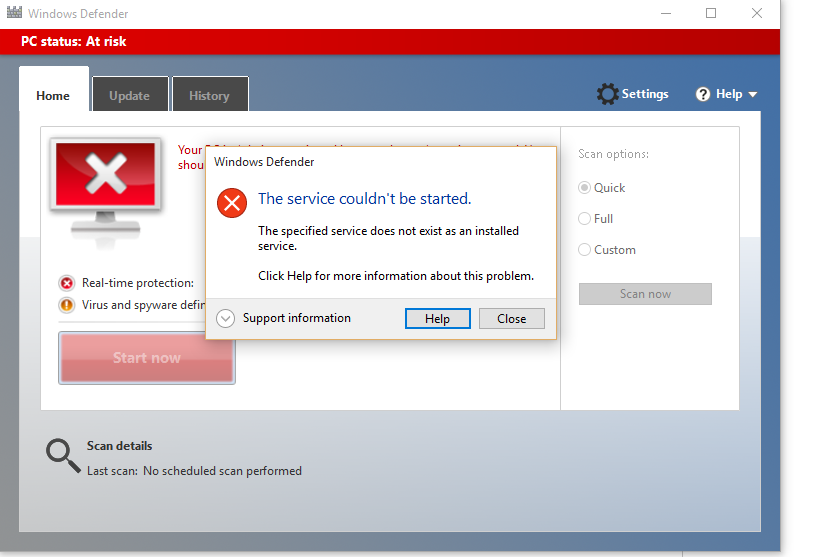Viewport: 825px width, 557px height.
Task: Click "Last scan: No scheduled scan performed" text
Action: pyautogui.click(x=194, y=471)
